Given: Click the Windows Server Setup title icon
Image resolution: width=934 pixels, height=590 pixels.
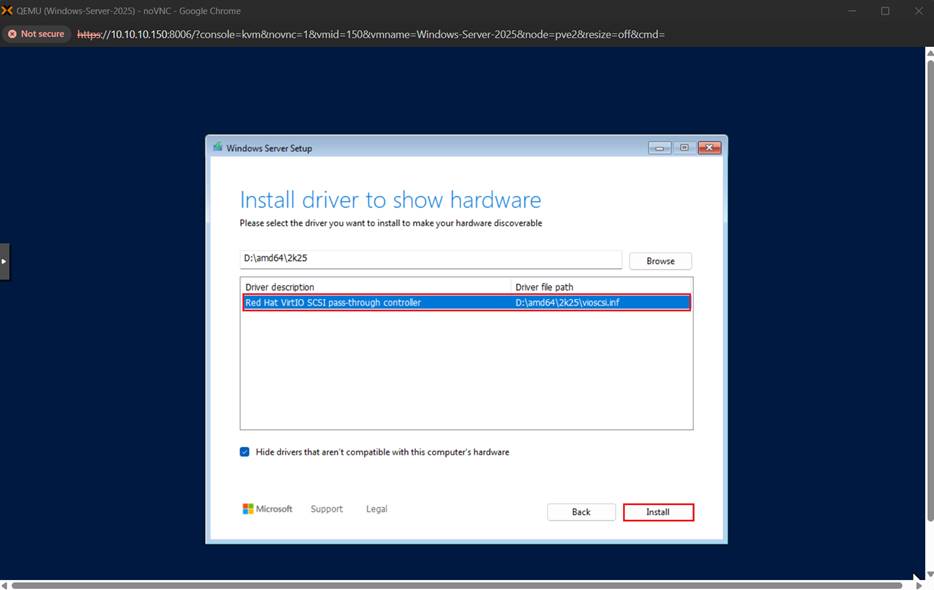Looking at the screenshot, I should click(217, 148).
